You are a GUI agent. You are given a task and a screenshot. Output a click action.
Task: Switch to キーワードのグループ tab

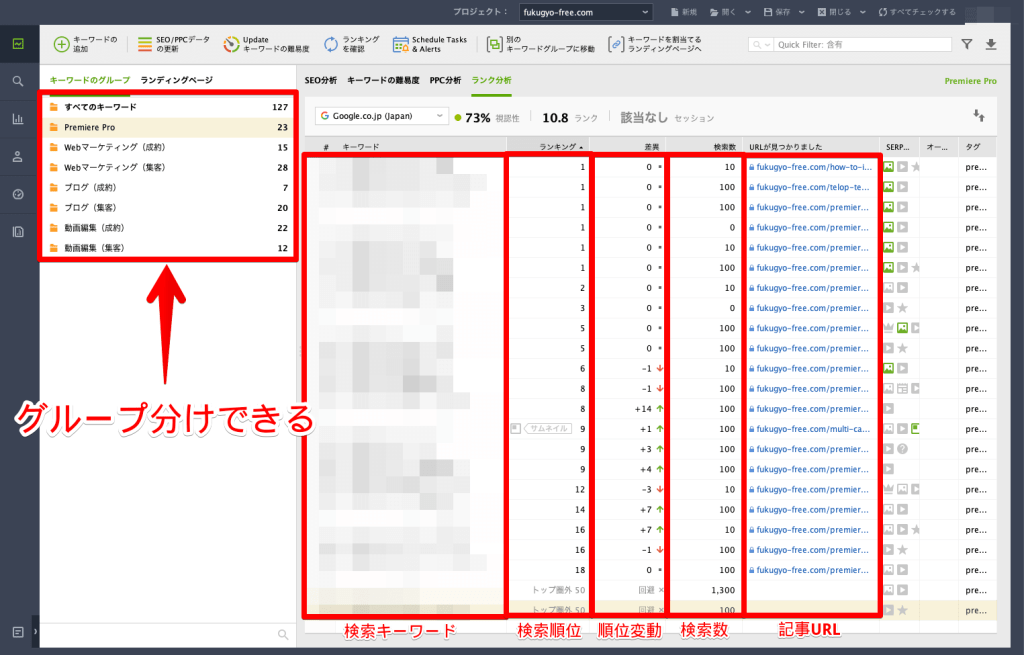click(89, 80)
